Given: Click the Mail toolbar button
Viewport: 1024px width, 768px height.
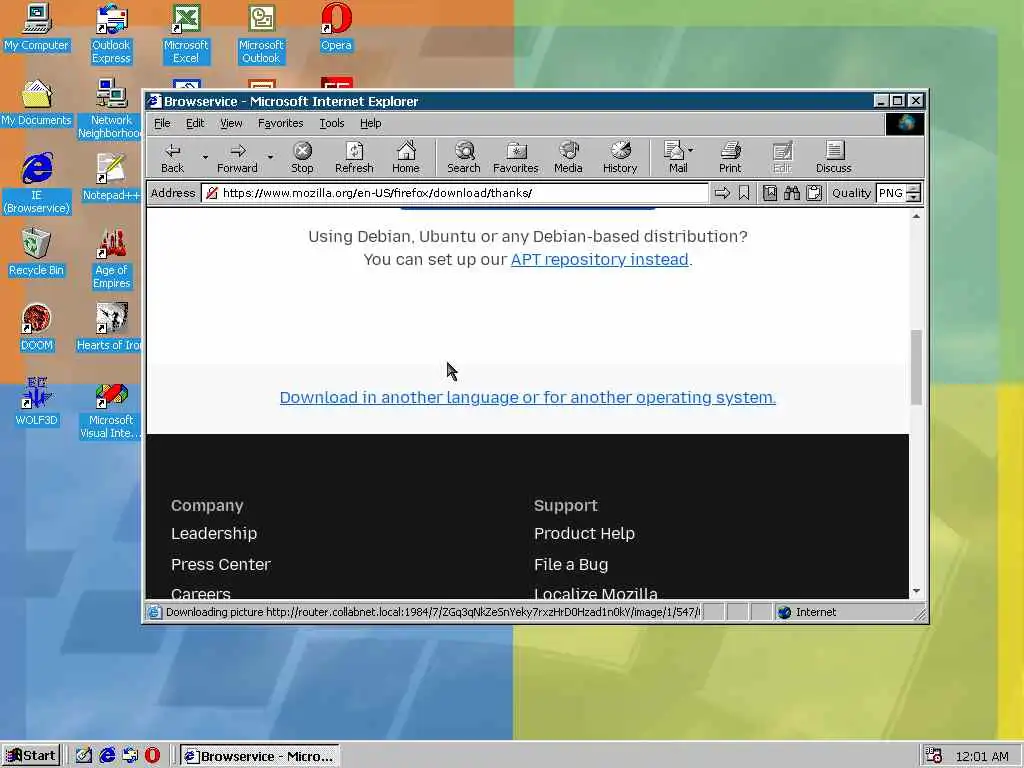Looking at the screenshot, I should (x=675, y=157).
